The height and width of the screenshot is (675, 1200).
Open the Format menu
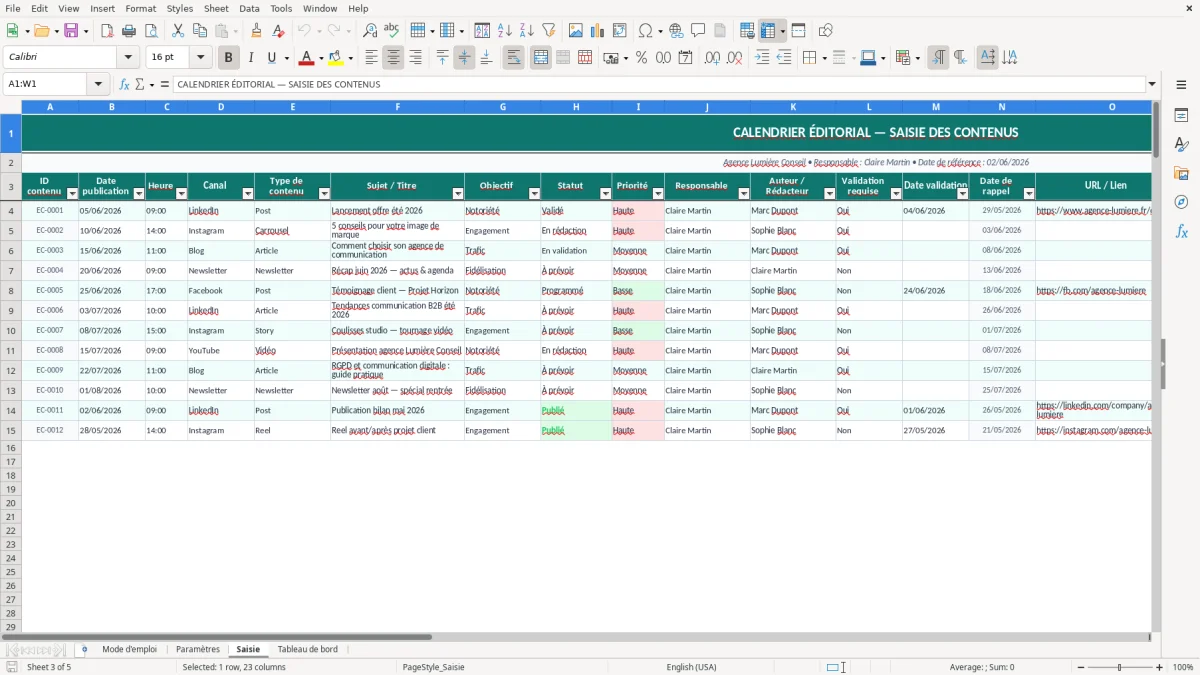pos(141,8)
